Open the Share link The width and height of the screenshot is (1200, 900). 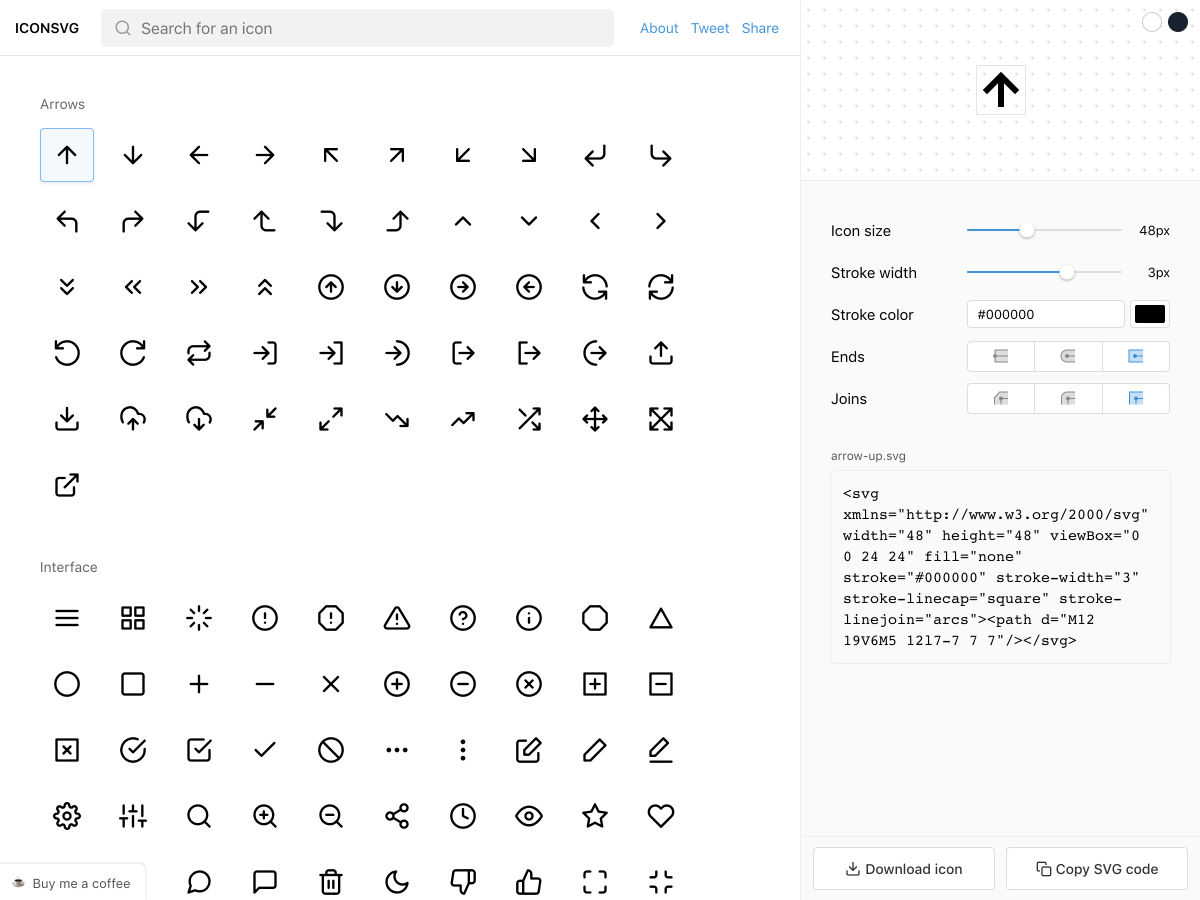tap(760, 28)
